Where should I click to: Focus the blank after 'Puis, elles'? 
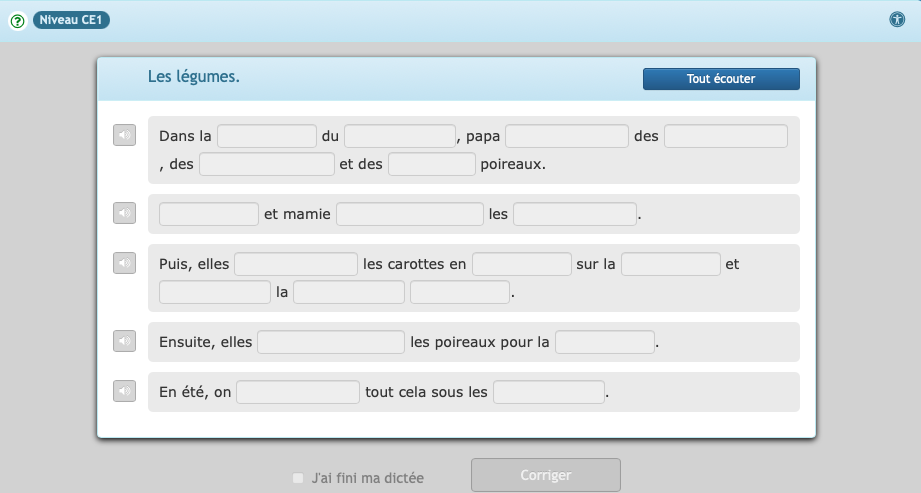(296, 264)
